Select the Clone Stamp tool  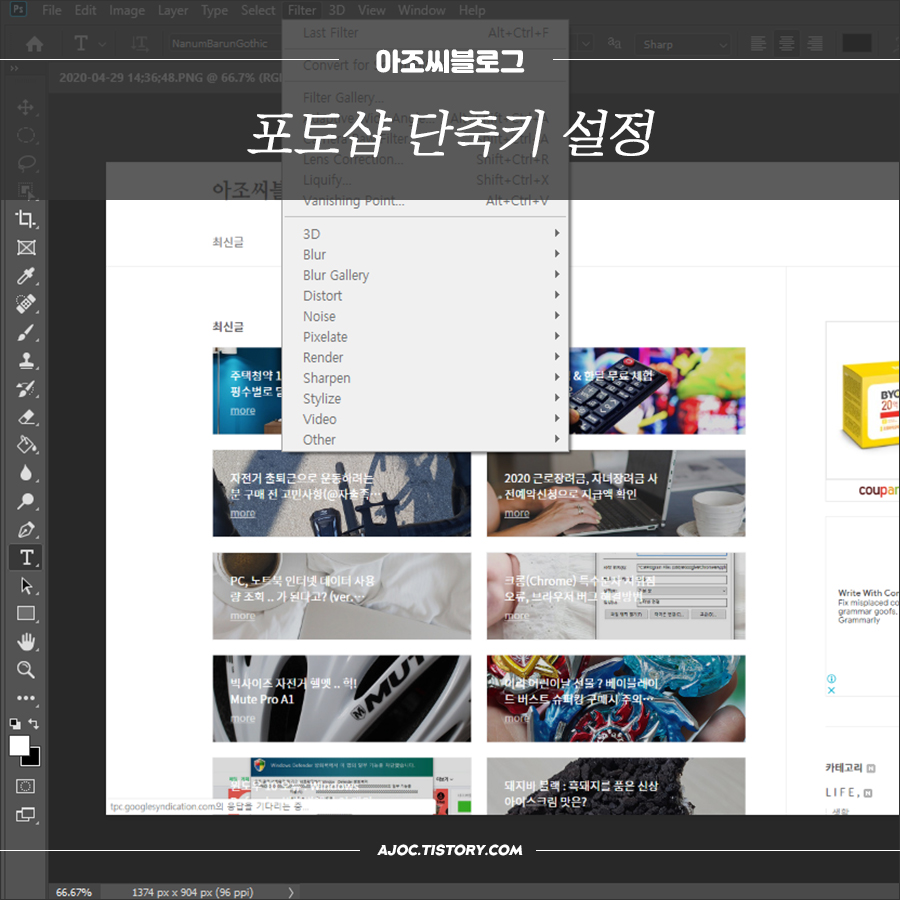point(26,360)
